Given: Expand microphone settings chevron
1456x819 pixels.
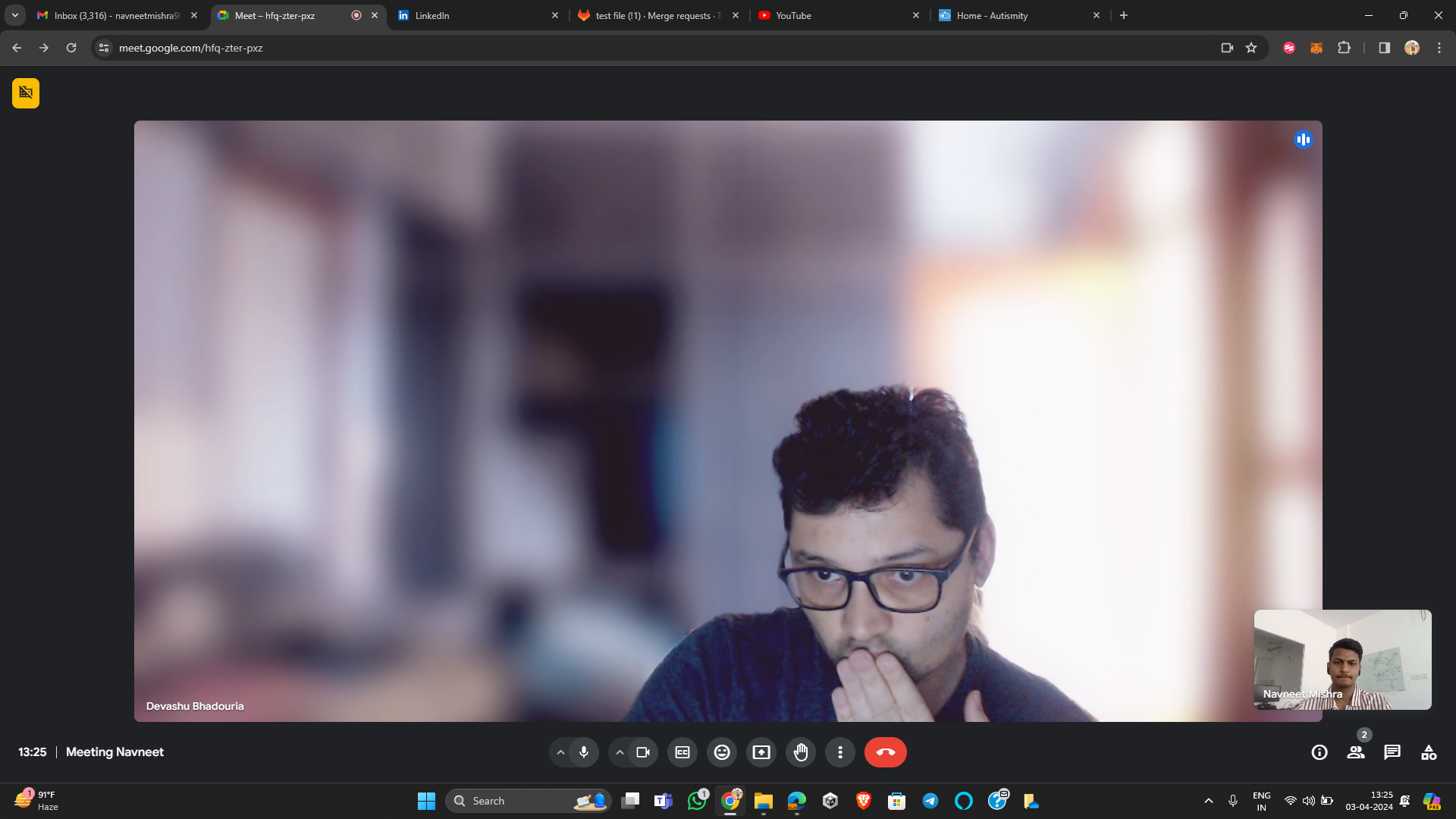Looking at the screenshot, I should coord(561,752).
